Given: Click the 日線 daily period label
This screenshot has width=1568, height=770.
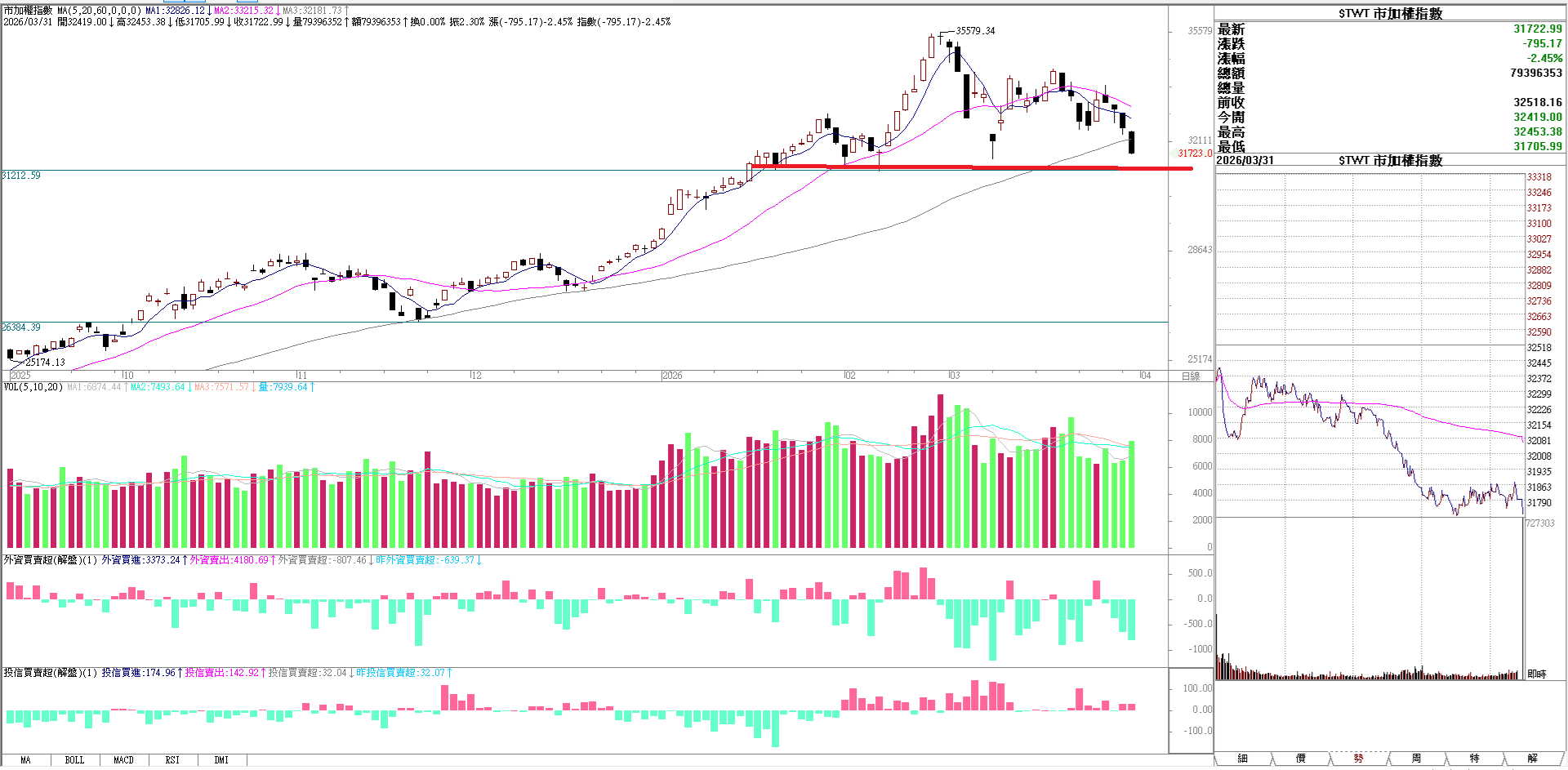Looking at the screenshot, I should point(1191,376).
